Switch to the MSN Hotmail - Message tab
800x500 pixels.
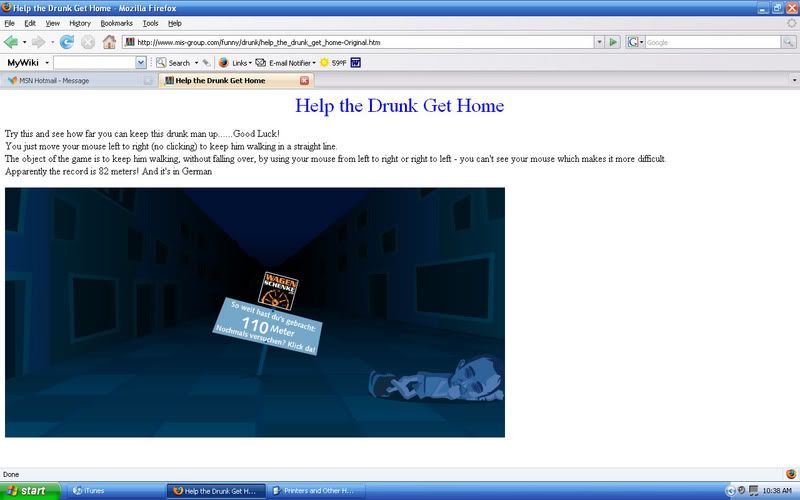pyautogui.click(x=55, y=80)
